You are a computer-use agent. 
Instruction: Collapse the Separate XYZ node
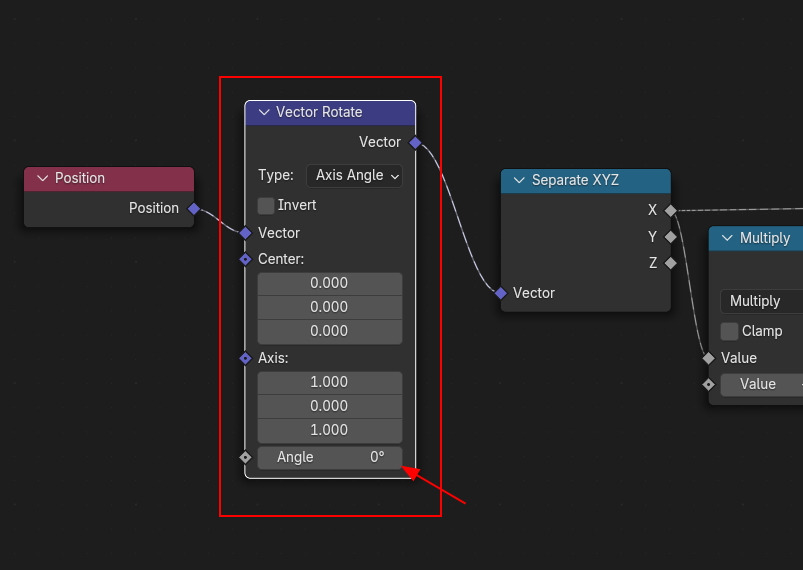click(519, 180)
